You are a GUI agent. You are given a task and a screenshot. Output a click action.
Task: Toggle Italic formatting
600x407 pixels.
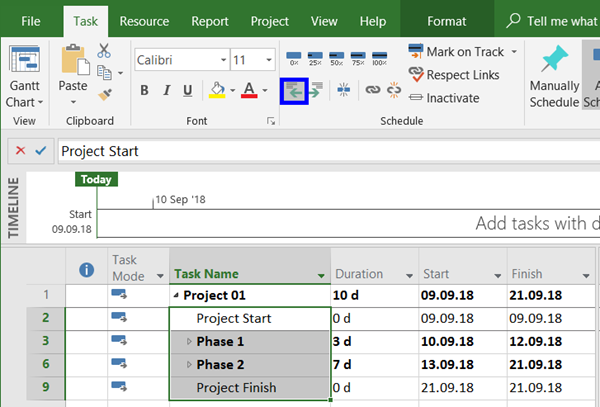[165, 91]
